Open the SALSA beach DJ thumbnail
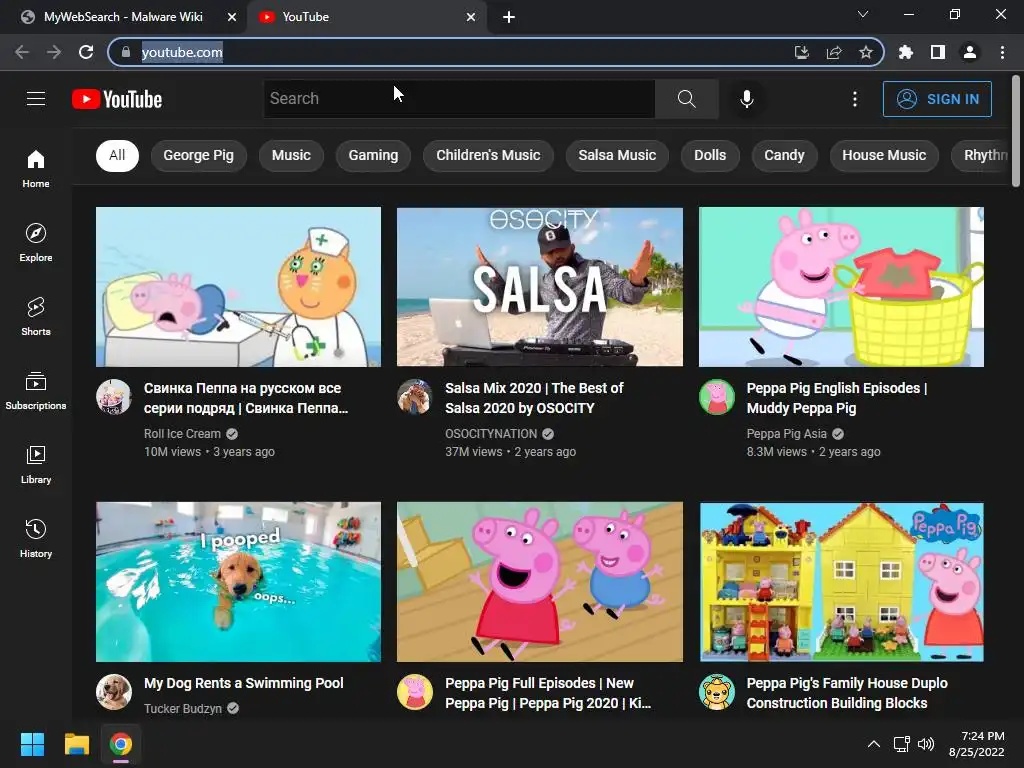The width and height of the screenshot is (1024, 768). tap(540, 287)
